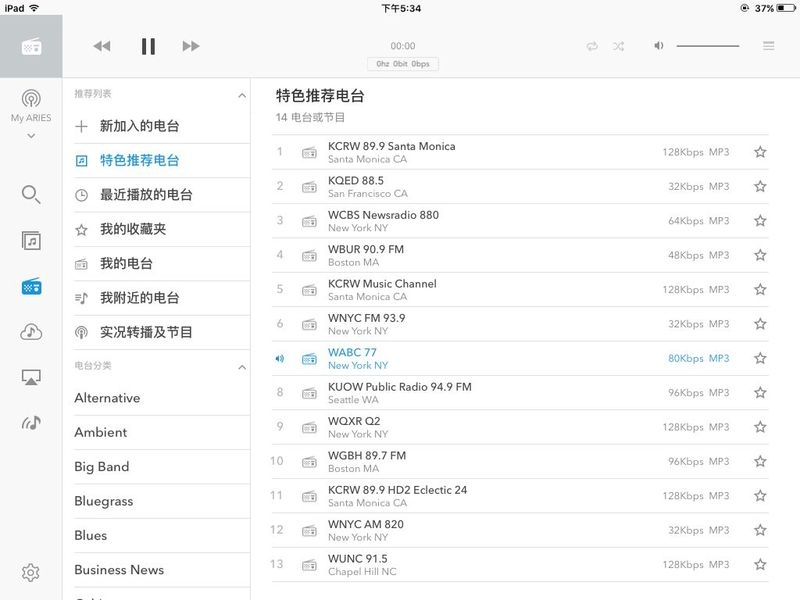Open 最近播放的电台
This screenshot has height=600, width=800.
coord(162,195)
